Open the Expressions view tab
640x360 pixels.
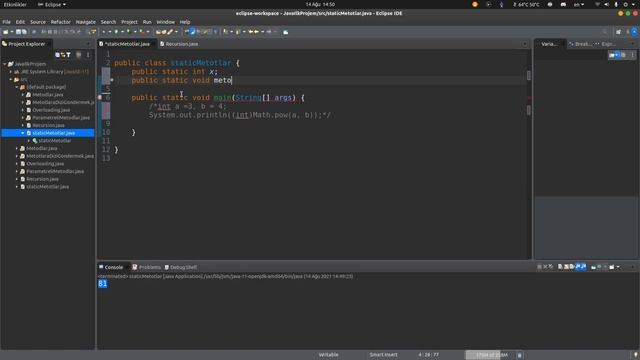pos(606,44)
